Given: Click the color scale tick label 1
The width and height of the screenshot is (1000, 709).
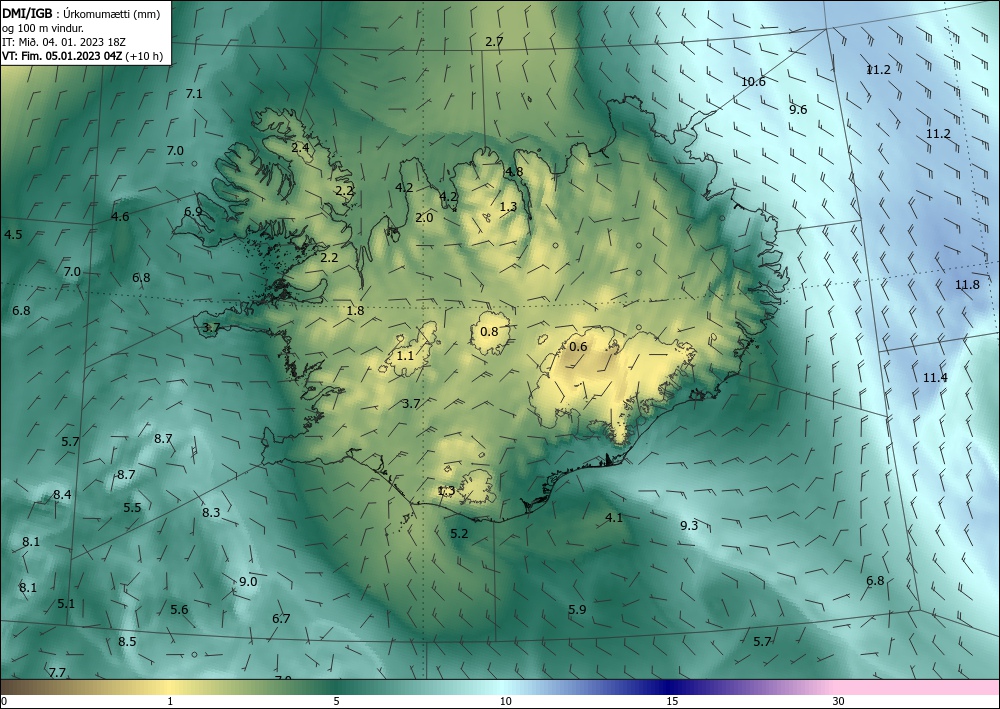Looking at the screenshot, I should click(170, 702).
